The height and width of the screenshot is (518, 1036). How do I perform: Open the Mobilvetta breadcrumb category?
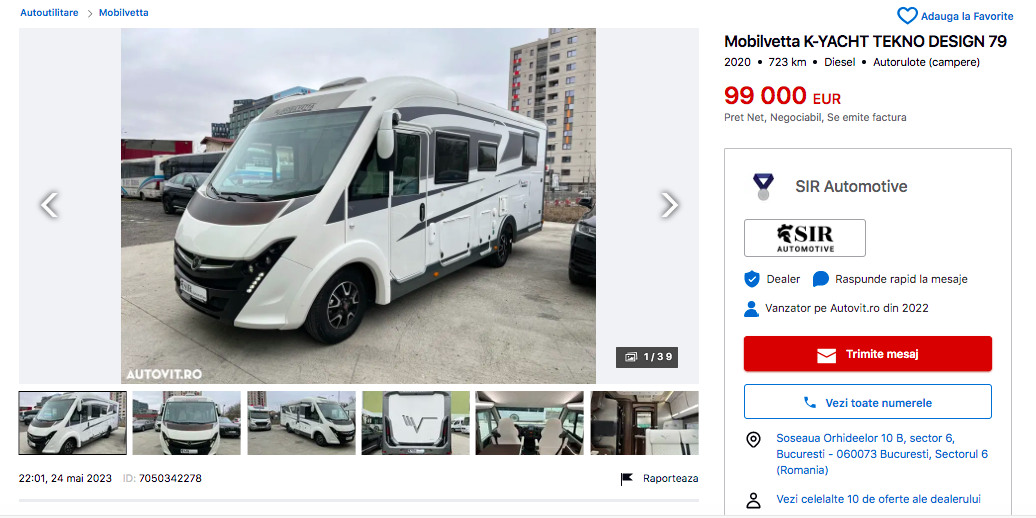click(x=124, y=13)
